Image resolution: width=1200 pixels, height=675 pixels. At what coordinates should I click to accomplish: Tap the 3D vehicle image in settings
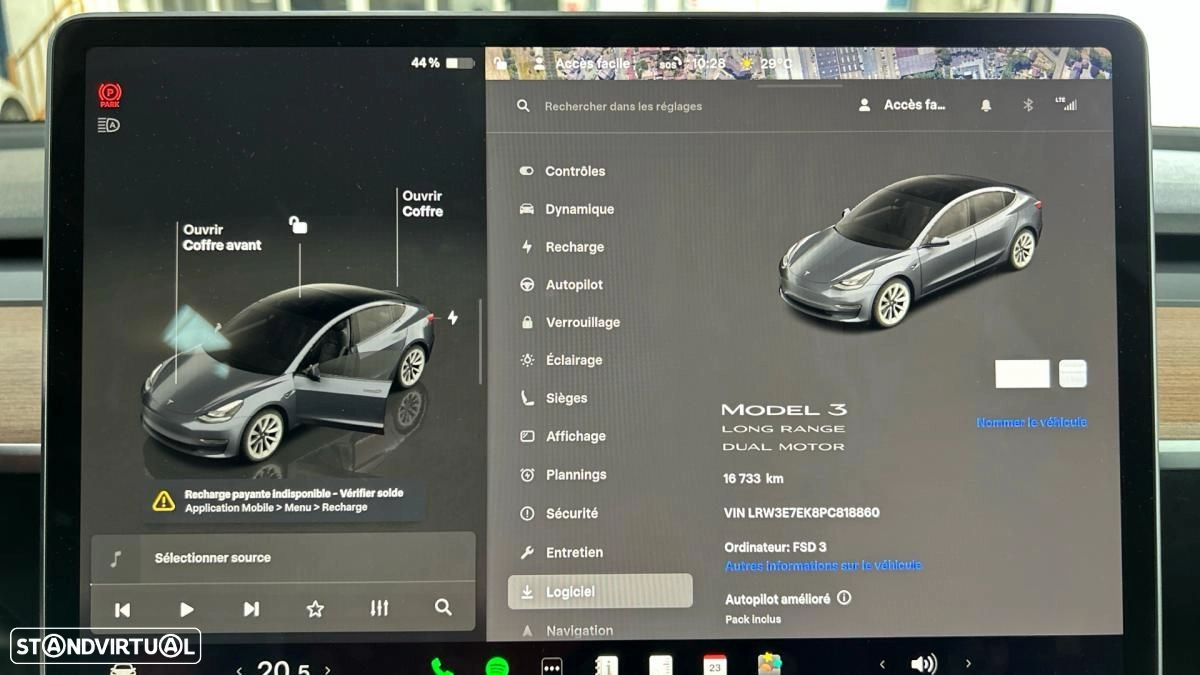point(910,252)
